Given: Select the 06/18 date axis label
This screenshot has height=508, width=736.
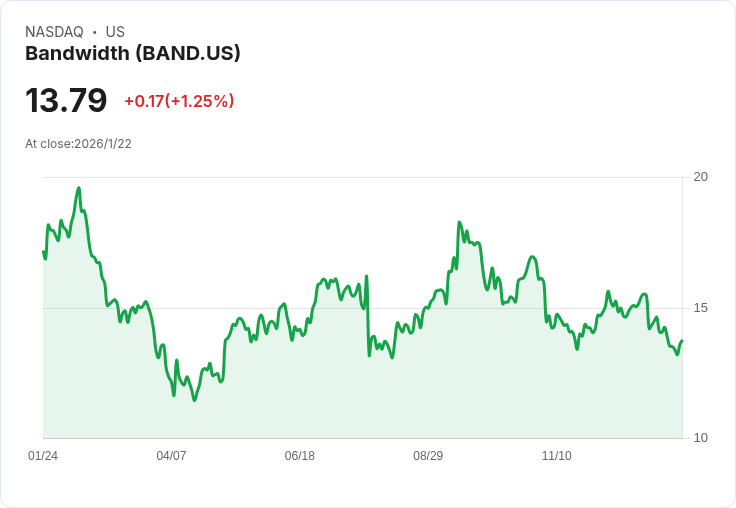Looking at the screenshot, I should [299, 456].
